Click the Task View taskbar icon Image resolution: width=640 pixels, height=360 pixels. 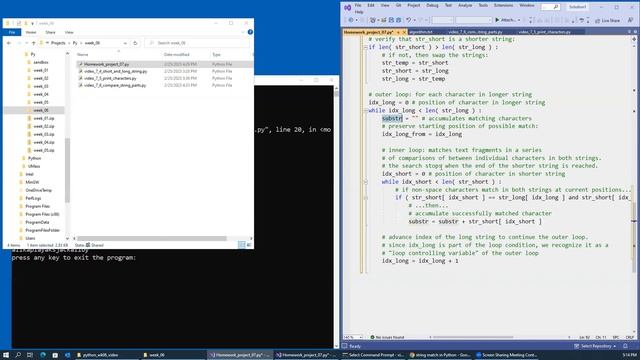[30, 355]
